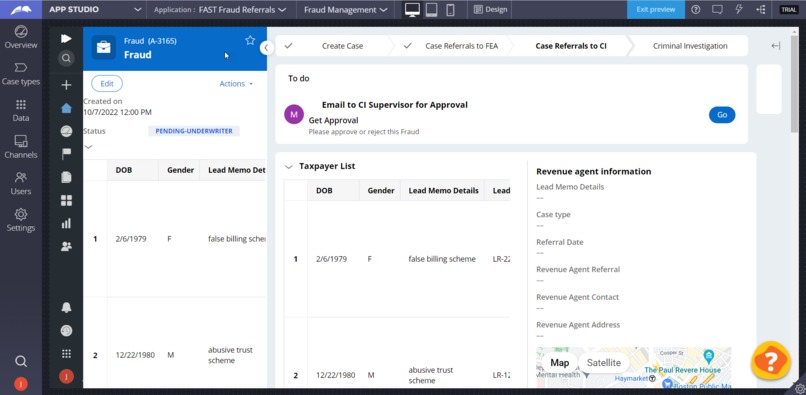
Task: Open the orange help widget
Action: (770, 361)
